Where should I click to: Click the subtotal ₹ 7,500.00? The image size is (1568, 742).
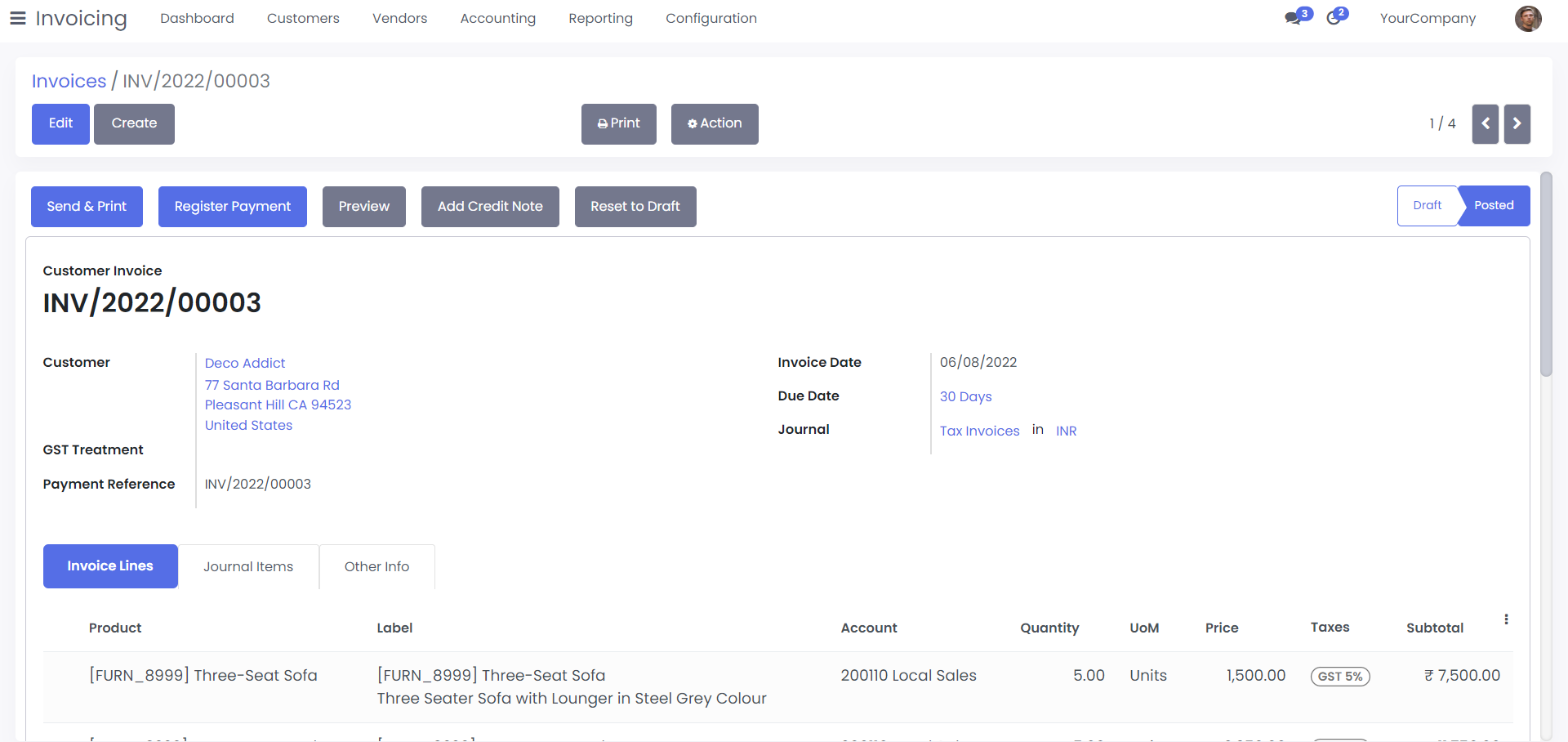pos(1462,676)
